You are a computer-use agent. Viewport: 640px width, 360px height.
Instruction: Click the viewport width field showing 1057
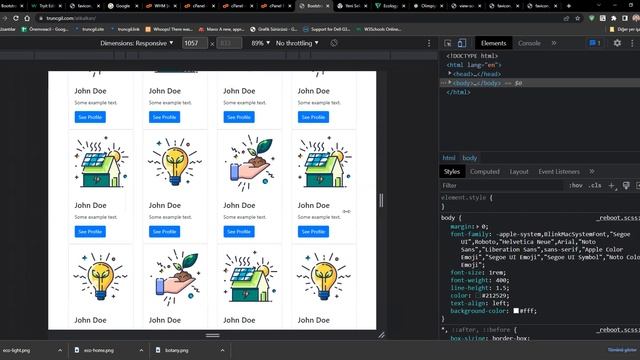195,43
